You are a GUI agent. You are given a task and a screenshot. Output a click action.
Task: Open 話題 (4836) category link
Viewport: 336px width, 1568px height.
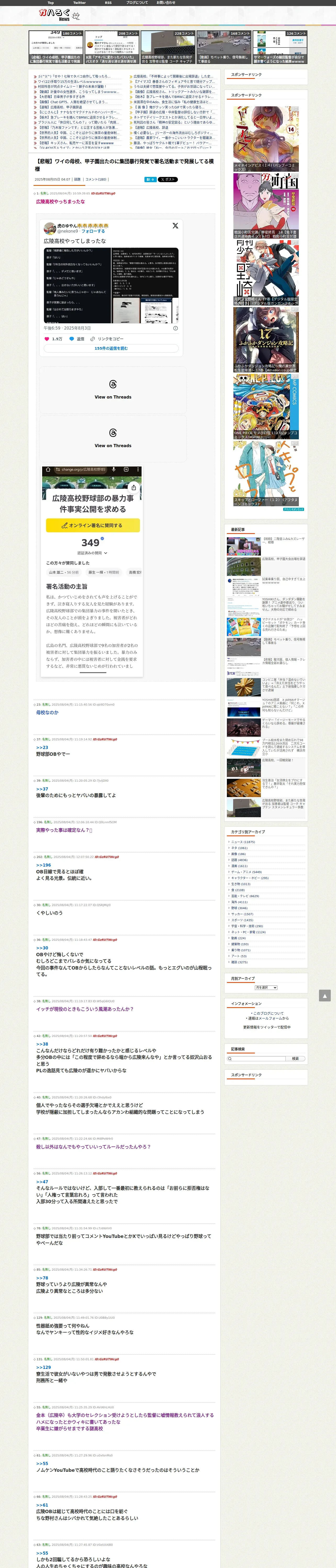(239, 860)
